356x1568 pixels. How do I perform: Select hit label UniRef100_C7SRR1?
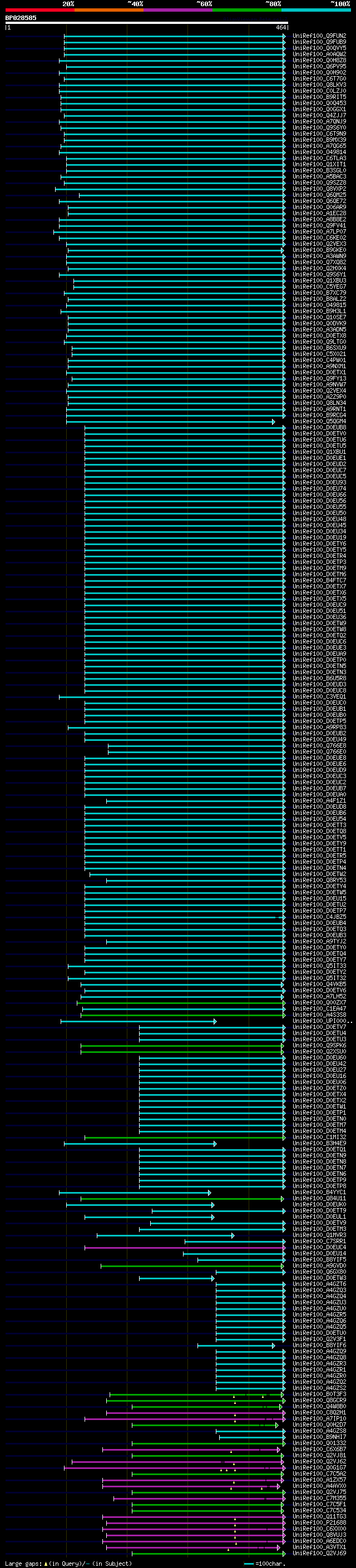[x=319, y=1241]
